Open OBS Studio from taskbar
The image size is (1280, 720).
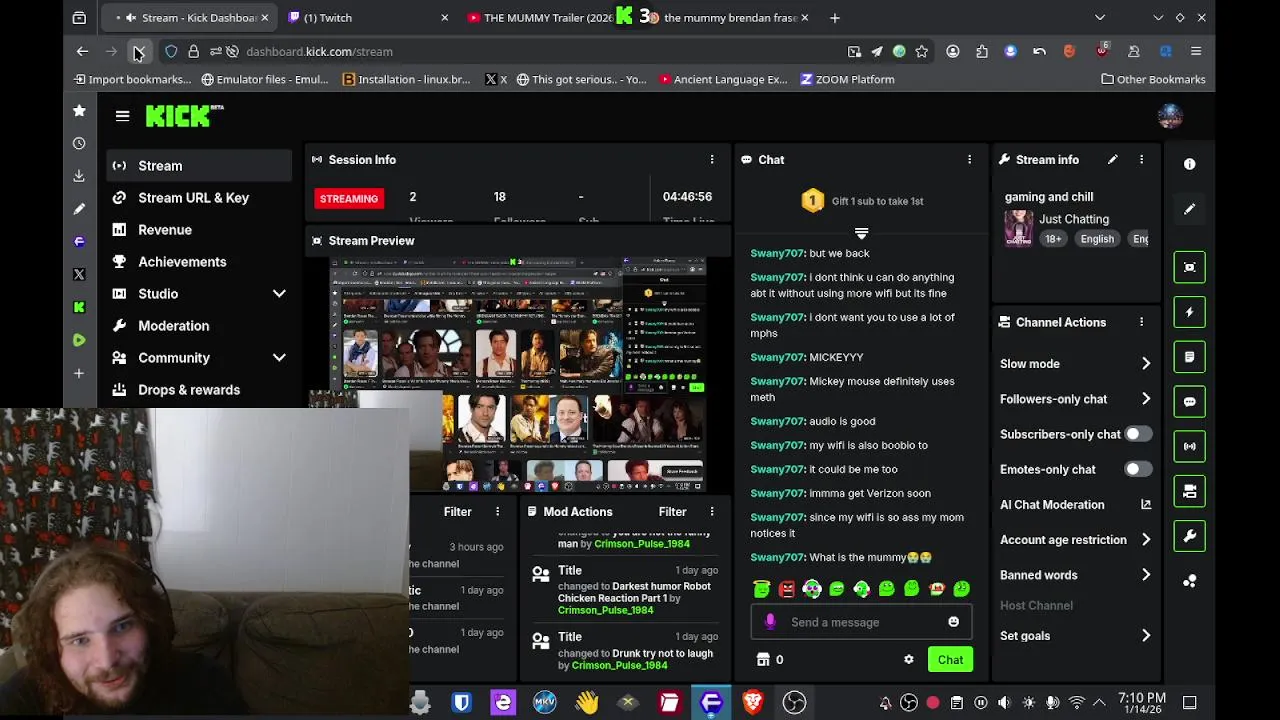click(794, 702)
